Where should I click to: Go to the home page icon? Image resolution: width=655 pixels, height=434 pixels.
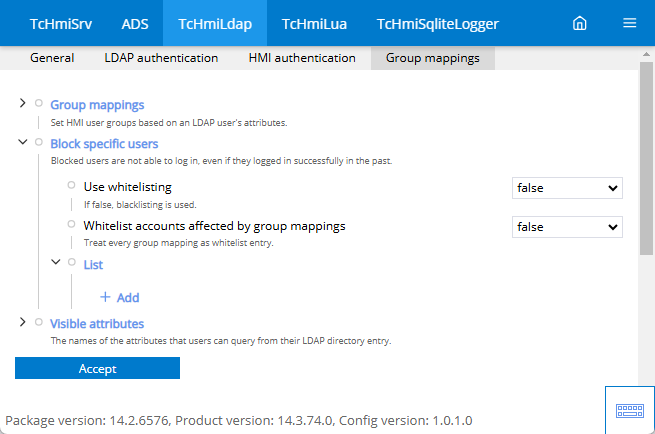(579, 23)
